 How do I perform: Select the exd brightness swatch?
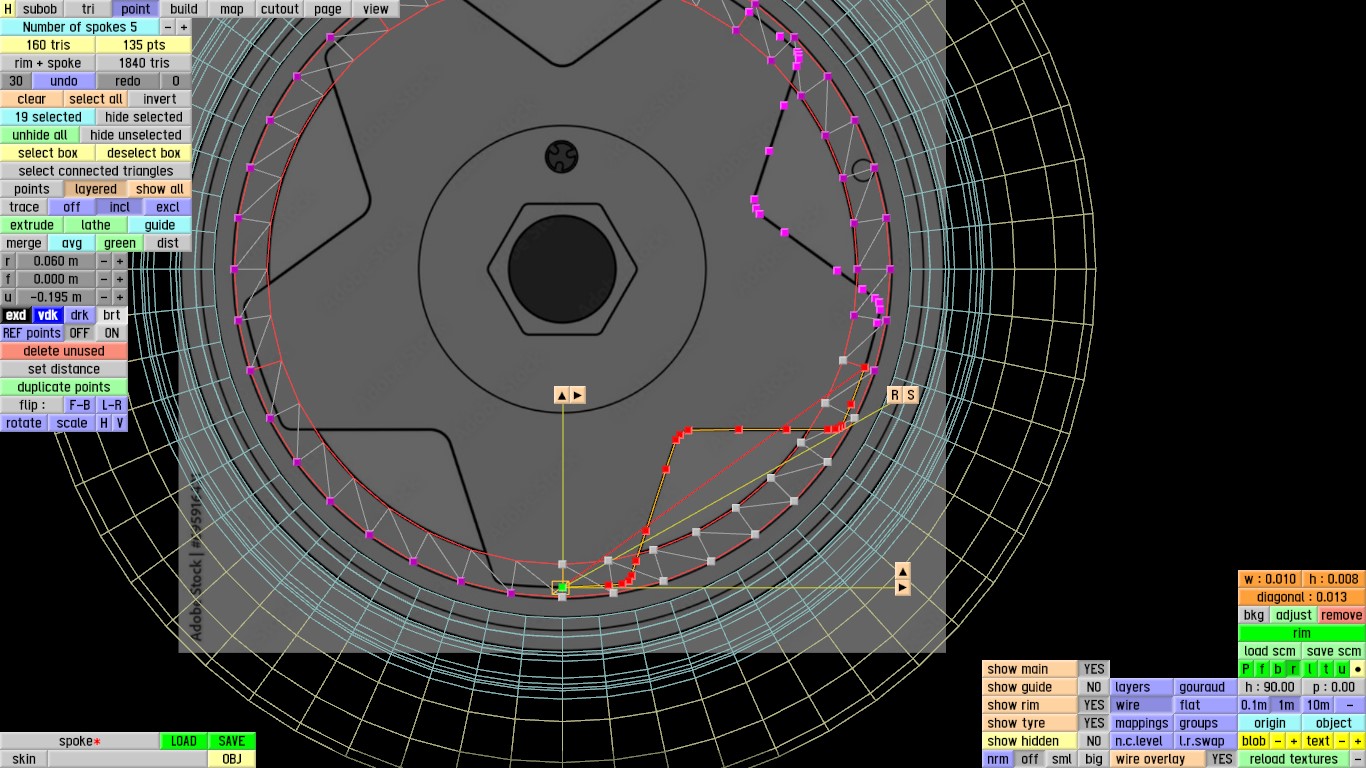[x=16, y=315]
